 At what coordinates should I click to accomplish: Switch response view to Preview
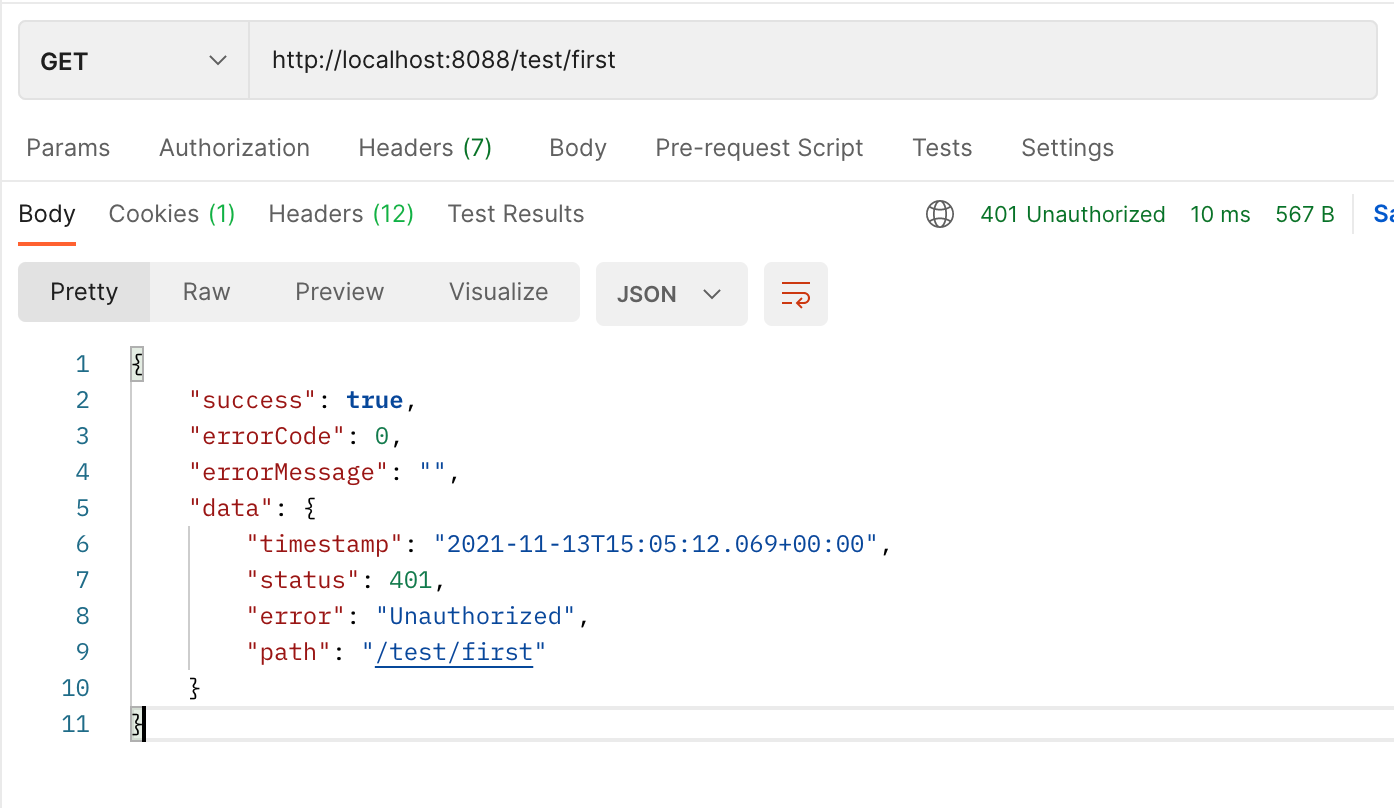coord(340,292)
